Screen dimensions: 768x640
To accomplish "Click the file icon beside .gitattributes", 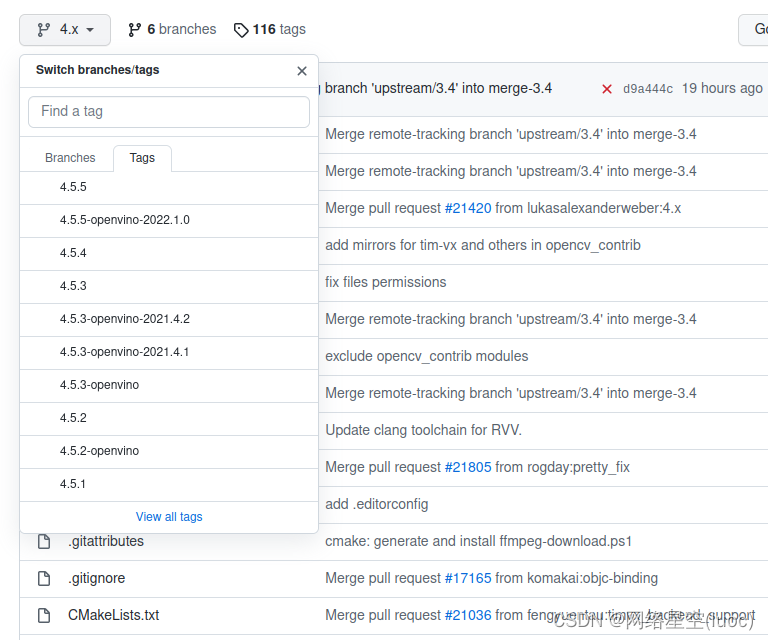I will pos(44,542).
